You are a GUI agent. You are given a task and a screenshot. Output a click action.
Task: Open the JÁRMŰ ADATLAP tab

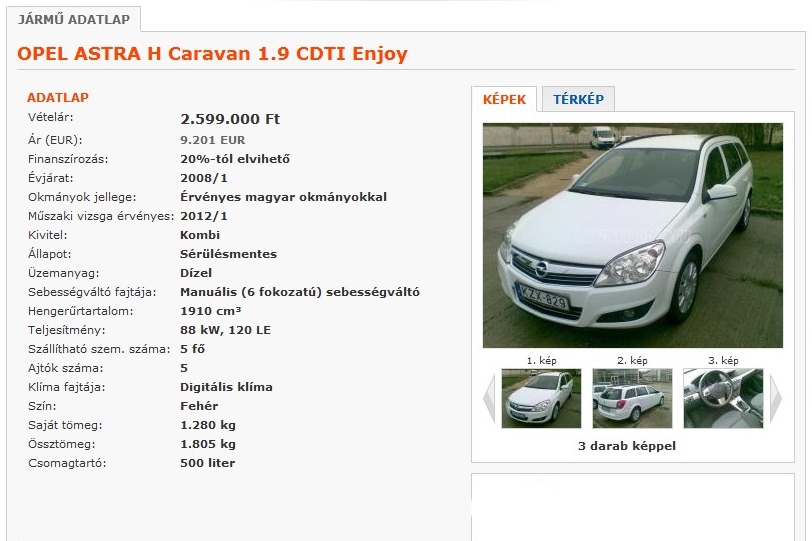click(x=74, y=20)
